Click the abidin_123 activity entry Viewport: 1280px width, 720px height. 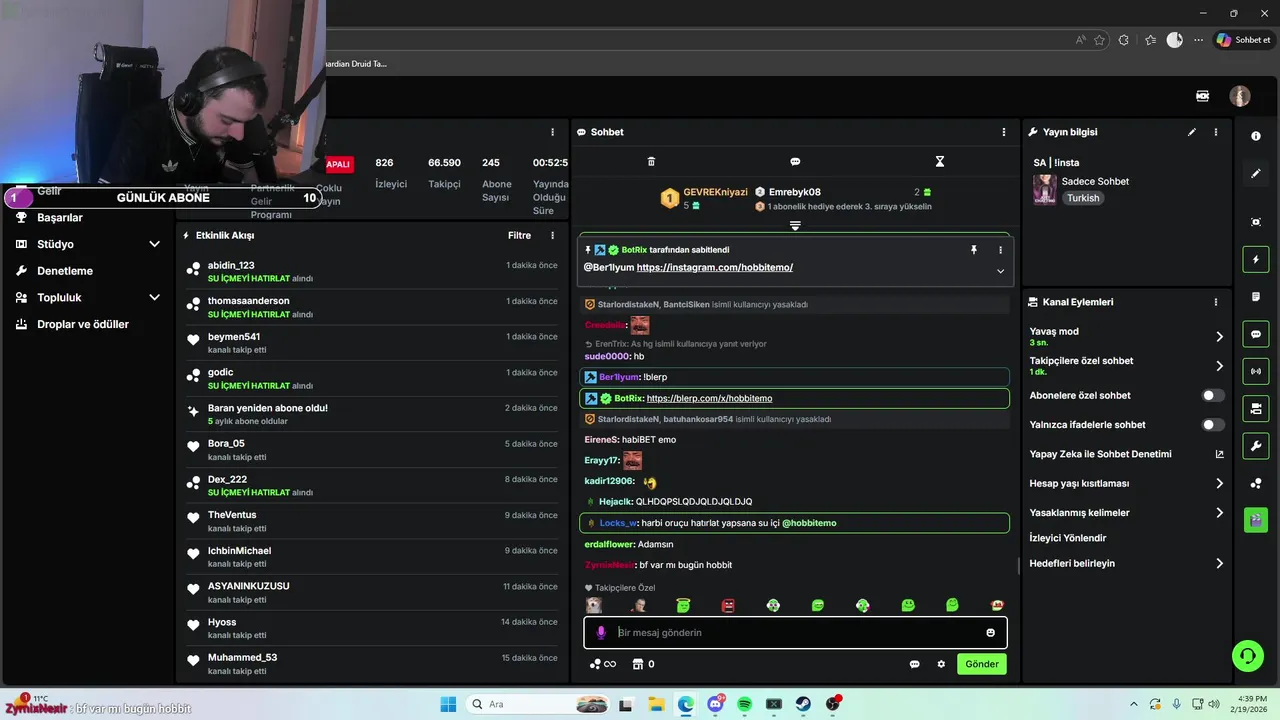click(373, 272)
